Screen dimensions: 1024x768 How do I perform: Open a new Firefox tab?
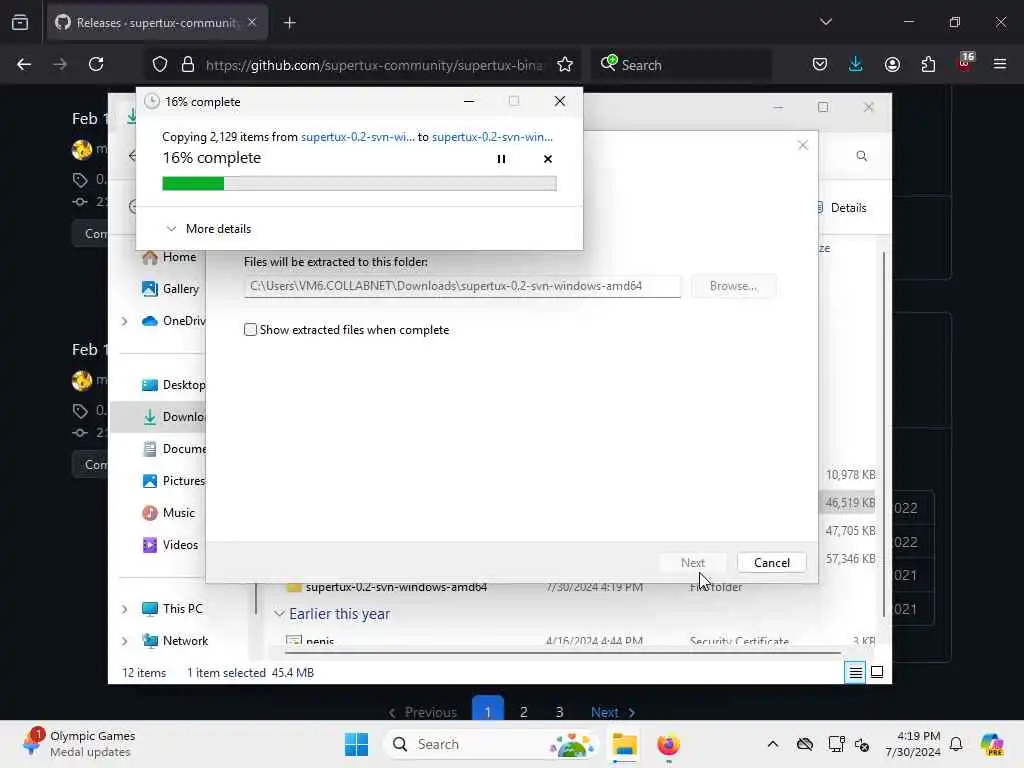(290, 23)
